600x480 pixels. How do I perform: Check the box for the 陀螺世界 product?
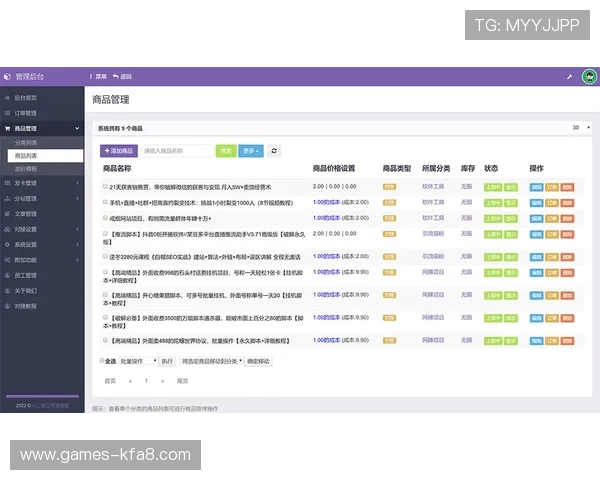point(105,340)
